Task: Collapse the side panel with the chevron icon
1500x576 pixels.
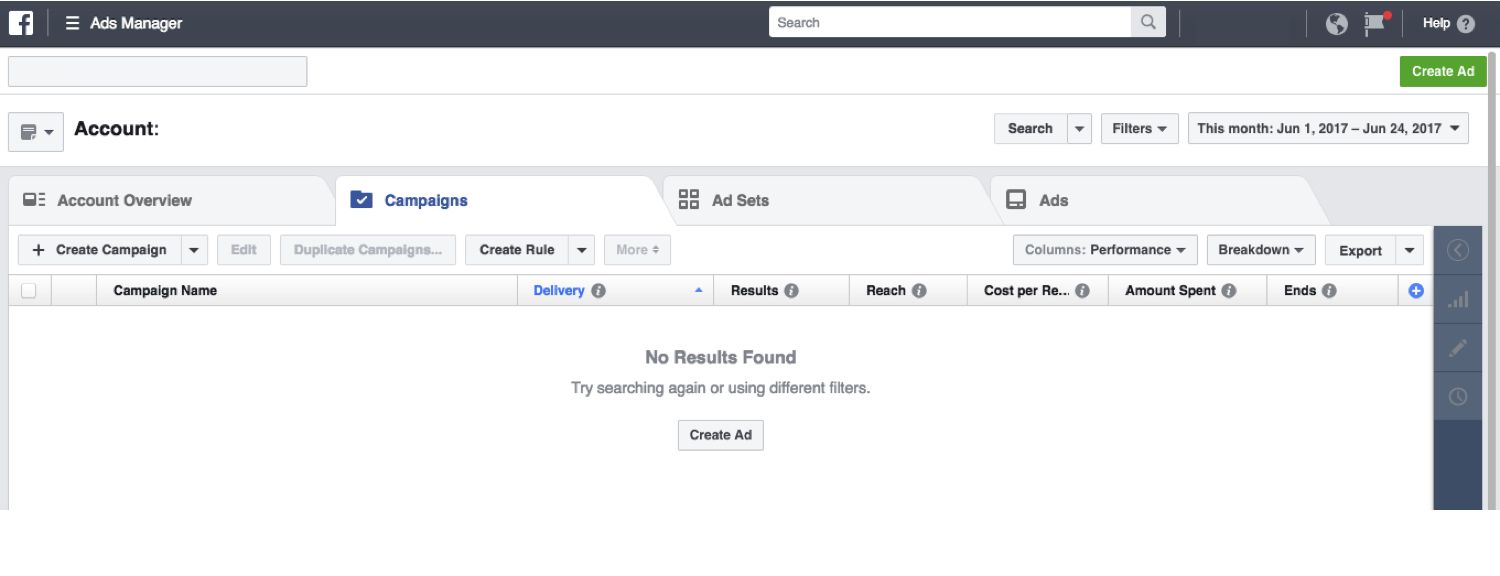Action: [x=1457, y=250]
